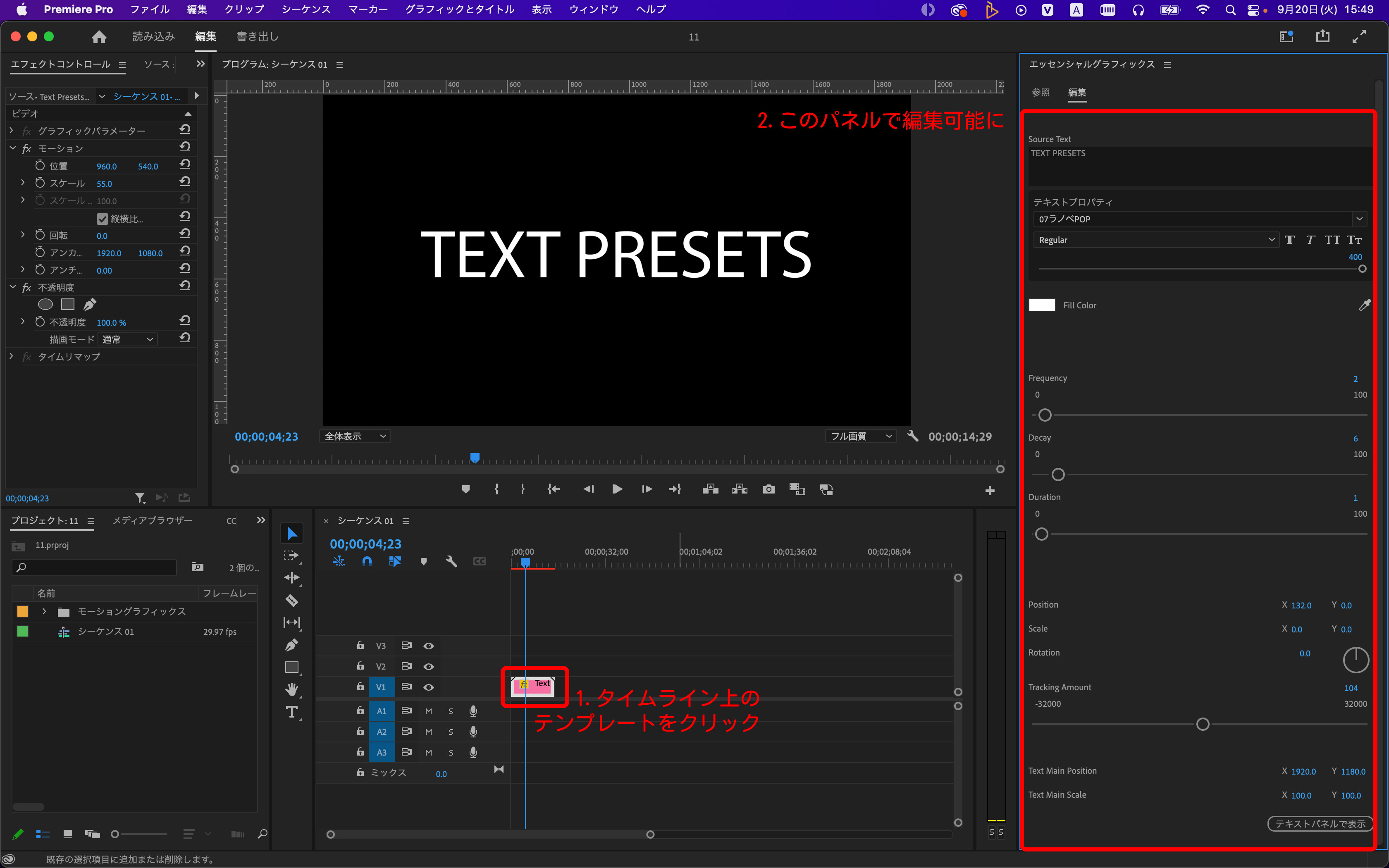Open the 描画モード blend mode dropdown
Viewport: 1389px width, 868px height.
127,339
